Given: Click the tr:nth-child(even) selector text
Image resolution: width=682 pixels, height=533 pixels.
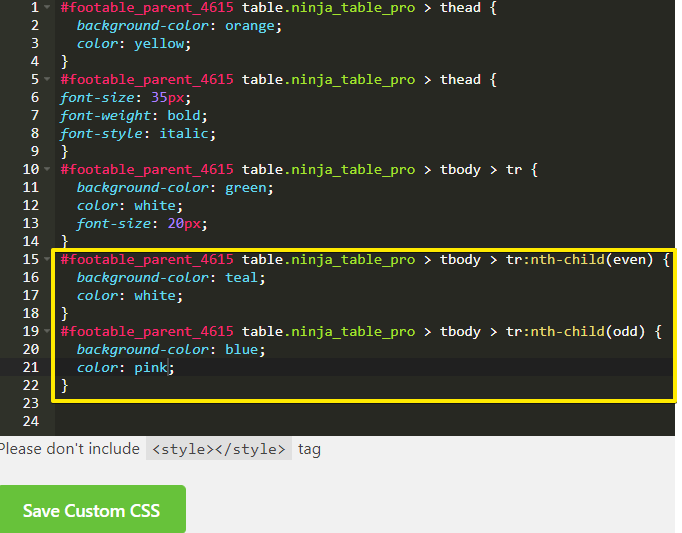Looking at the screenshot, I should pos(579,260).
